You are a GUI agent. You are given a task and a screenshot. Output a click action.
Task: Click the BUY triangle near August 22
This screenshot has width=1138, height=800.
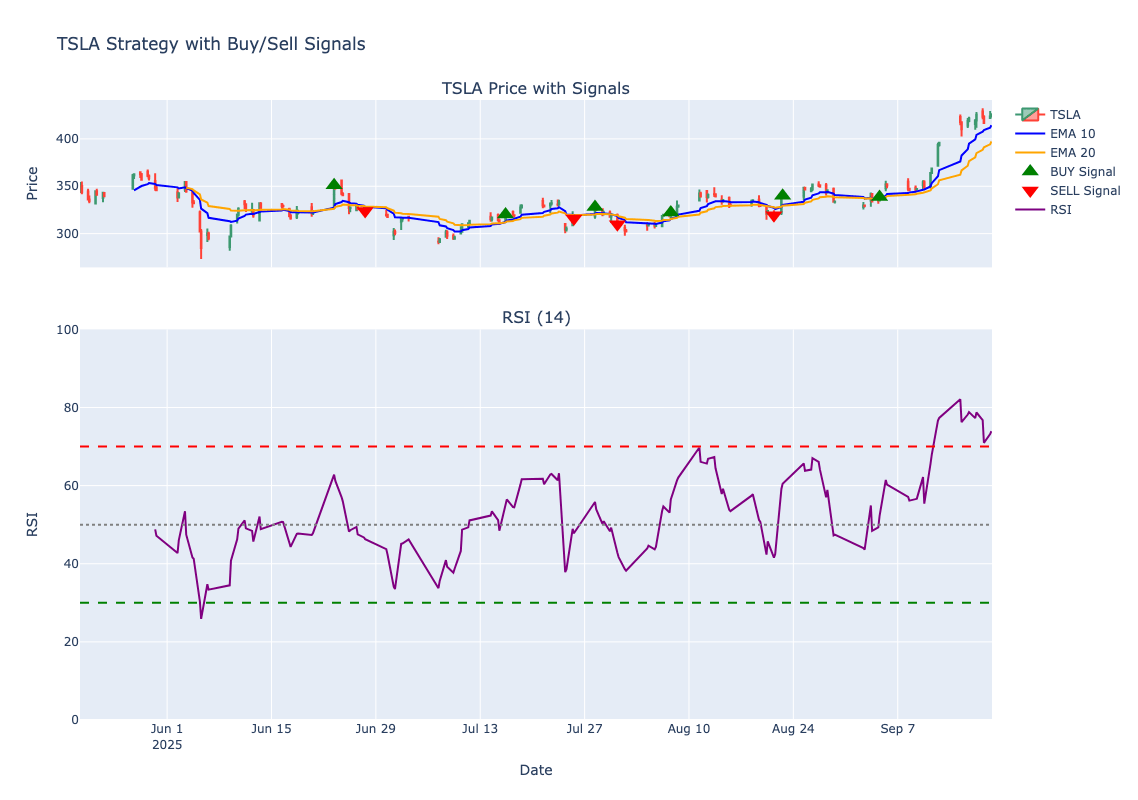click(x=782, y=195)
